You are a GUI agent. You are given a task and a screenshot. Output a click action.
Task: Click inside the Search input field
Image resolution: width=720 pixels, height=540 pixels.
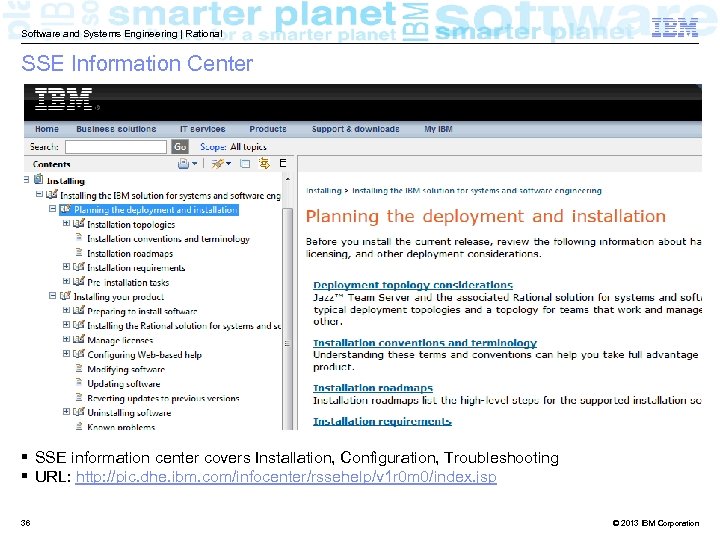click(x=116, y=147)
